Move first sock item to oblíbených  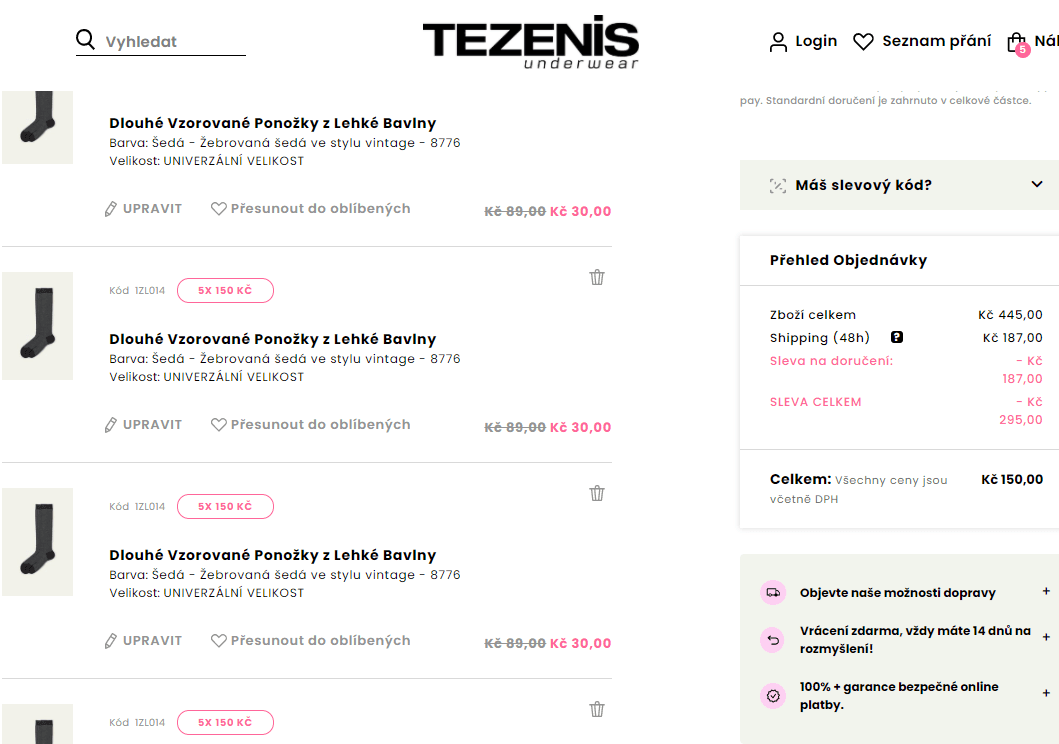pos(311,209)
